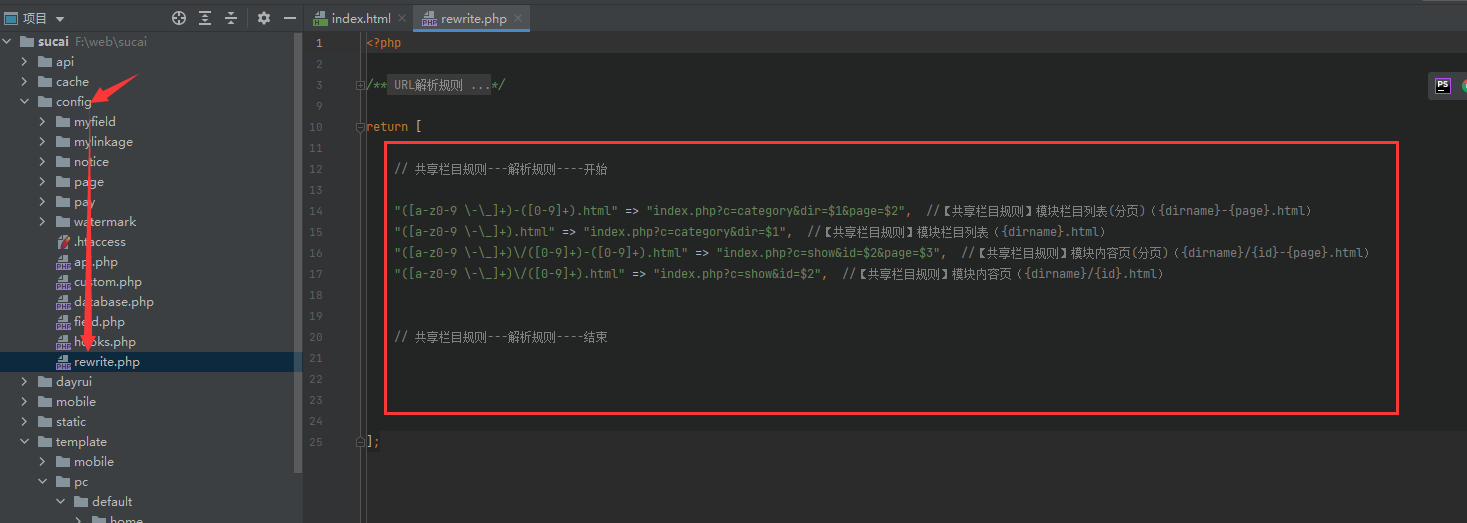
Task: Open project panel settings gear
Action: (264, 18)
